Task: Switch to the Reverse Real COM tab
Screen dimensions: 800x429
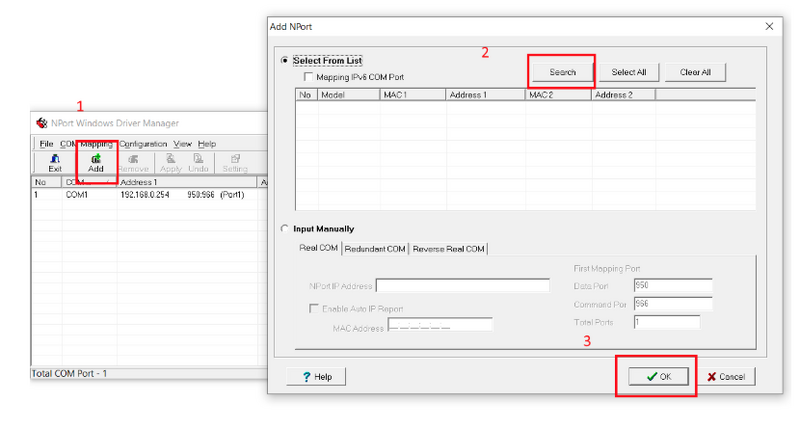Action: tap(448, 249)
